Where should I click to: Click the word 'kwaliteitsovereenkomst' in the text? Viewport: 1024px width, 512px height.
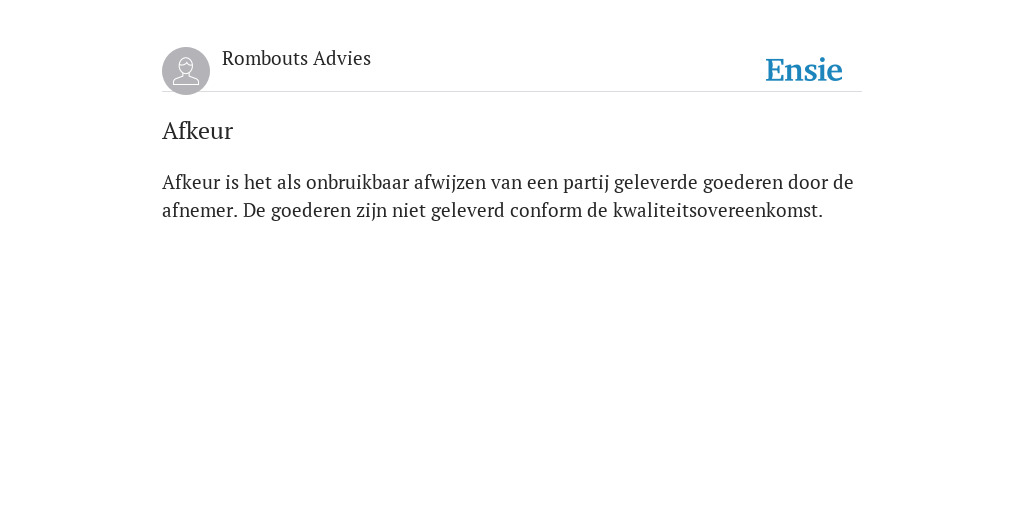pos(715,211)
